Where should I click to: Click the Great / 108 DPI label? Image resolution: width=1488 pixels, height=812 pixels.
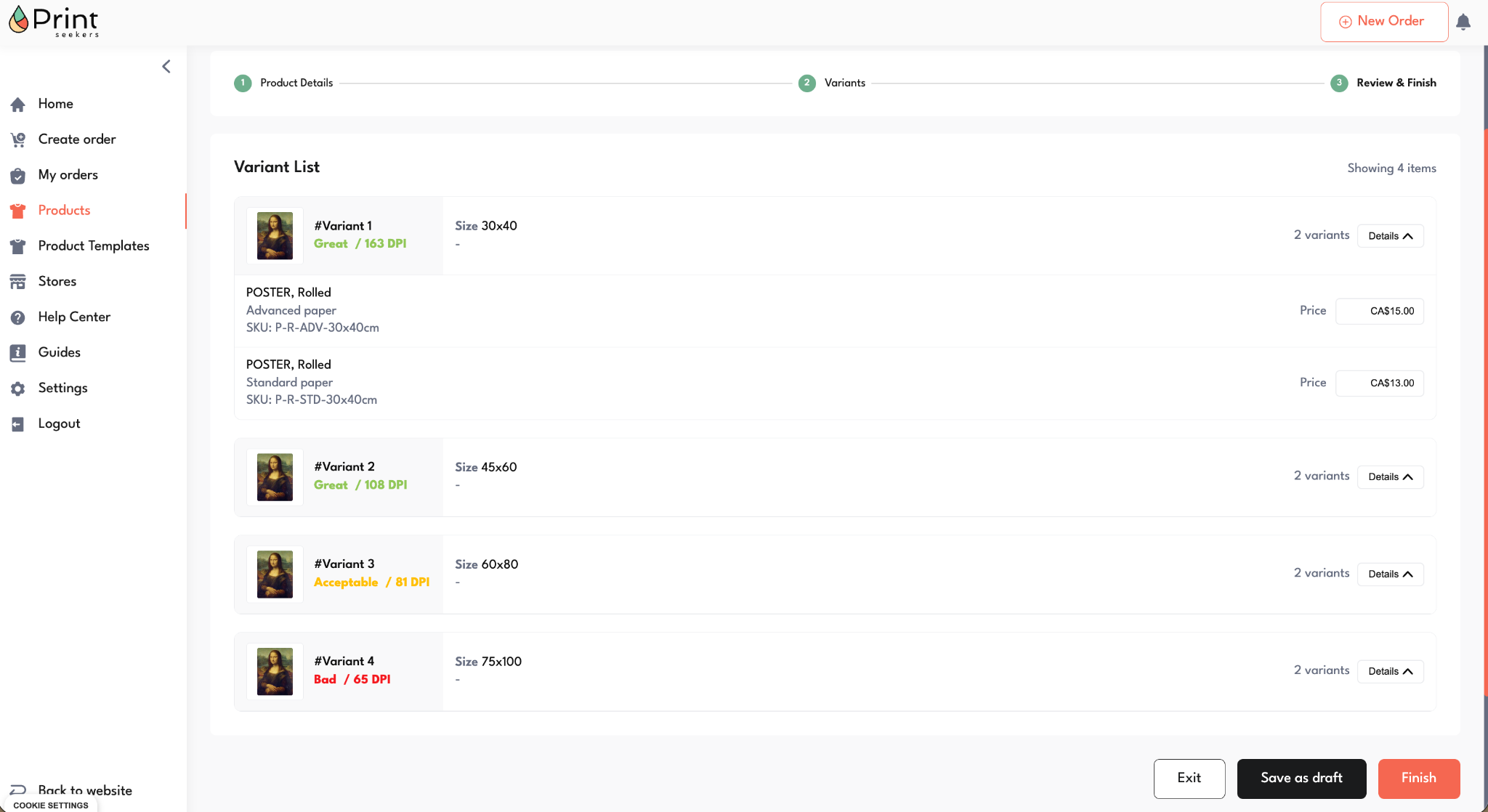[360, 485]
